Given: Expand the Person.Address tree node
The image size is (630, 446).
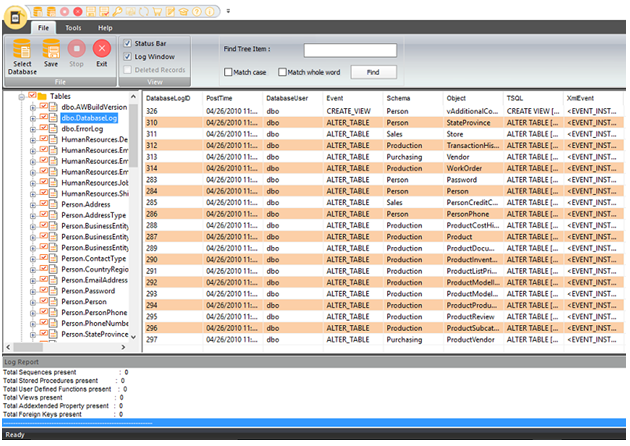Looking at the screenshot, I should pyautogui.click(x=33, y=204).
